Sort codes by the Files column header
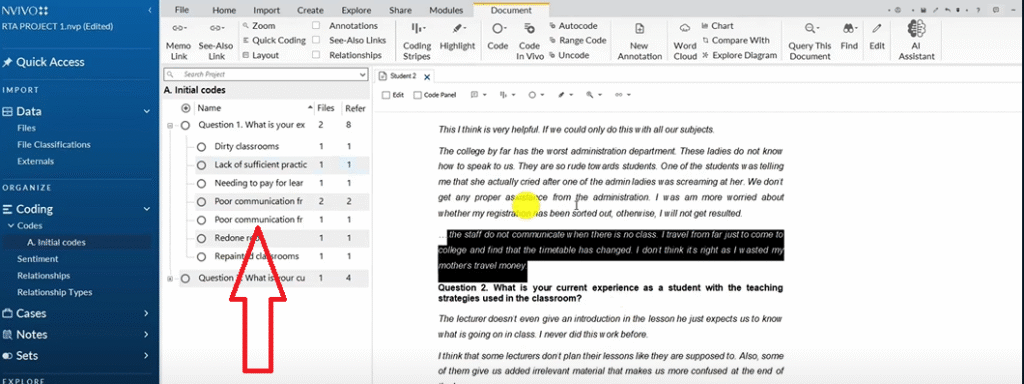This screenshot has height=384, width=1024. 325,108
